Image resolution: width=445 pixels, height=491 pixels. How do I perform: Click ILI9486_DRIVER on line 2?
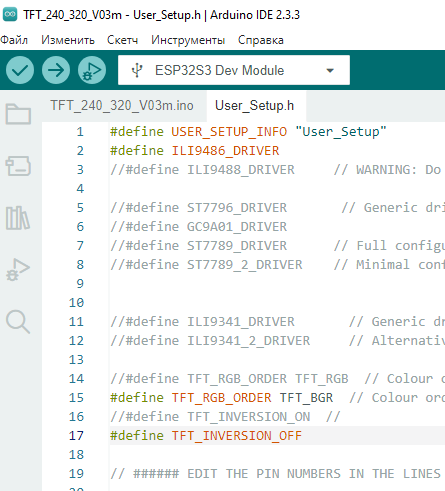pos(225,151)
